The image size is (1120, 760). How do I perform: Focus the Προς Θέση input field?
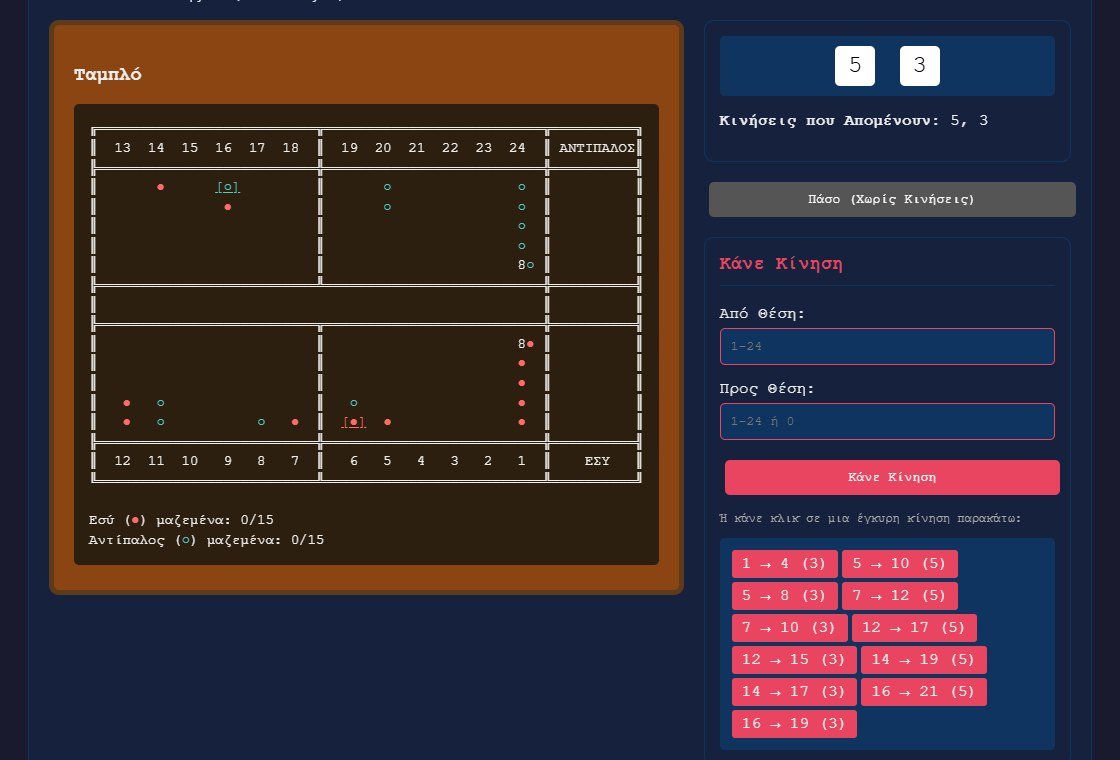[887, 421]
